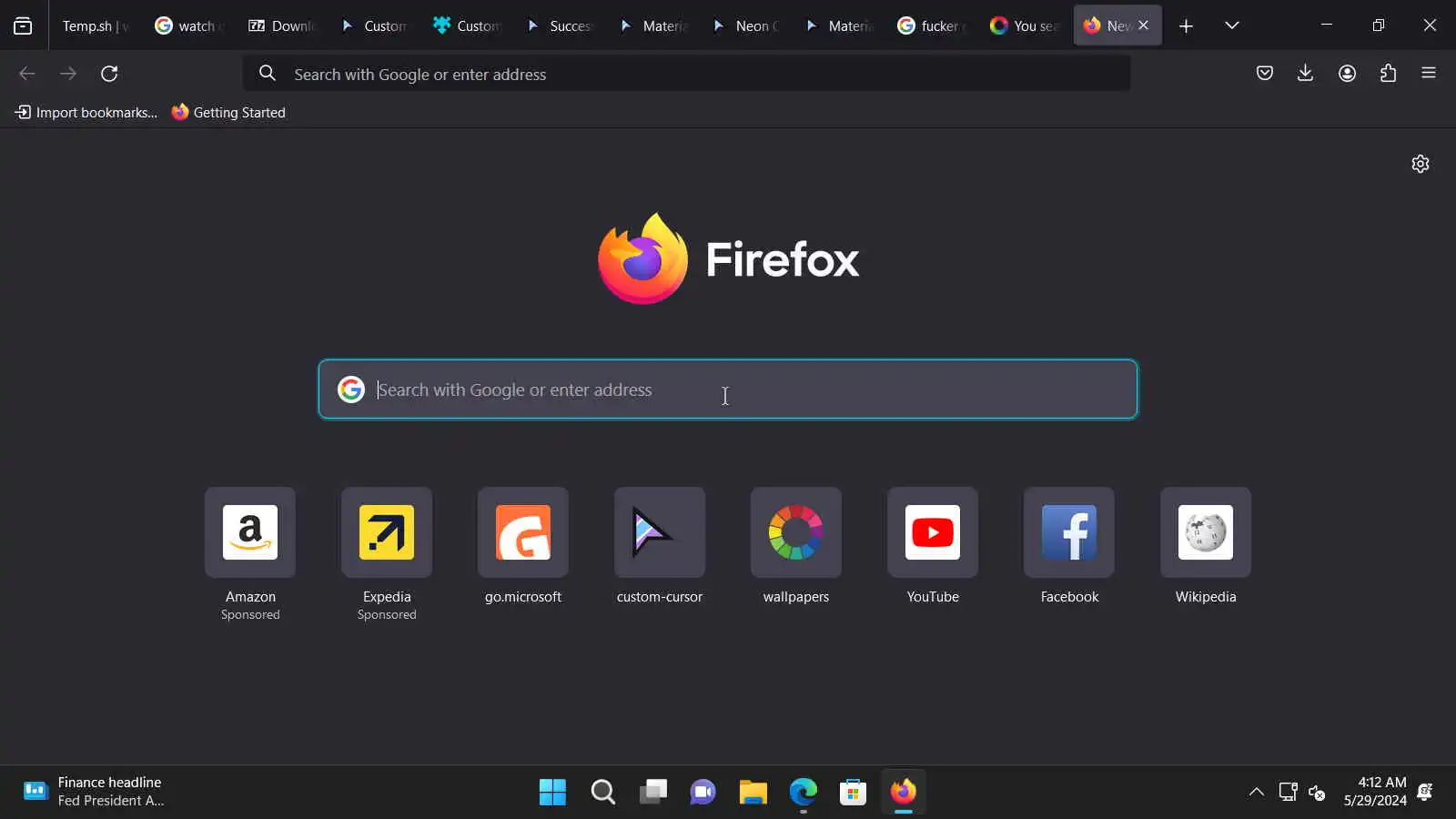Open the Windows Start menu
This screenshot has height=819, width=1456.
tap(552, 793)
